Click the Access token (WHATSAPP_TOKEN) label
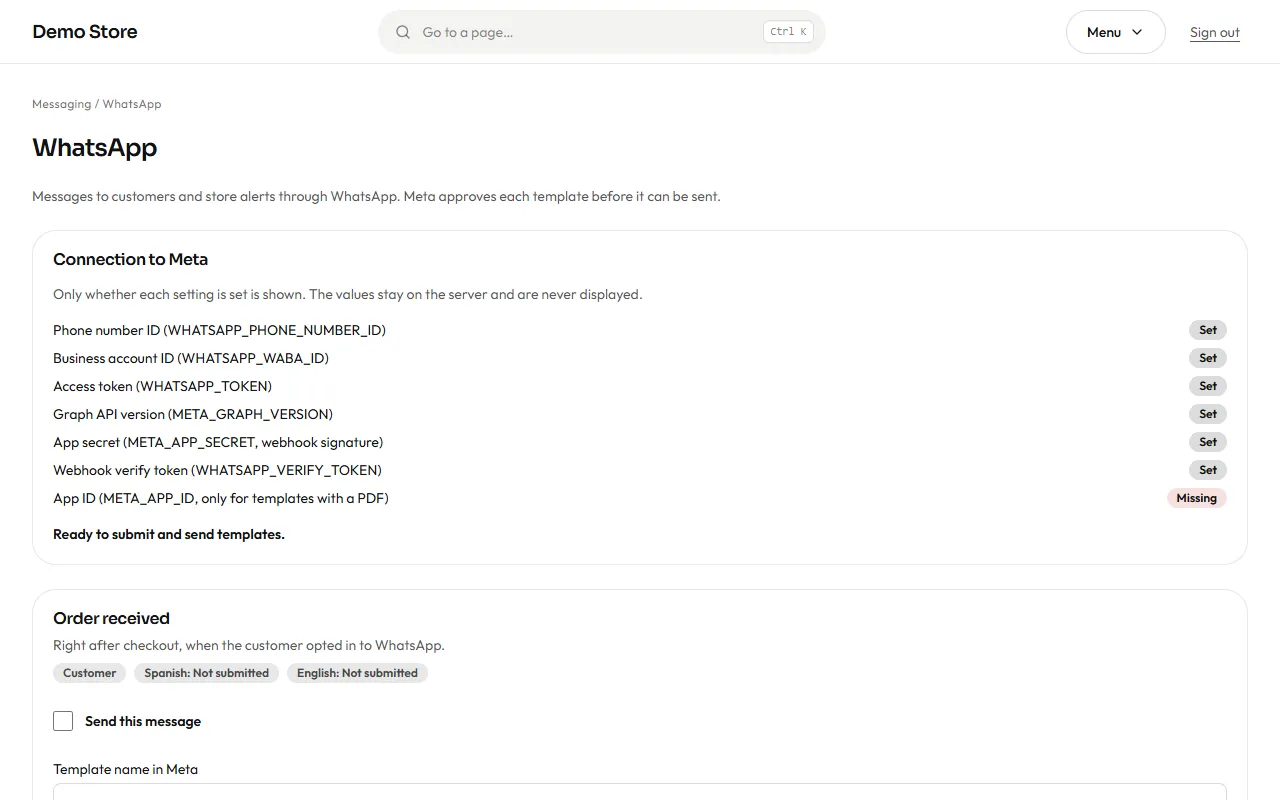Viewport: 1280px width, 800px height. pos(162,386)
